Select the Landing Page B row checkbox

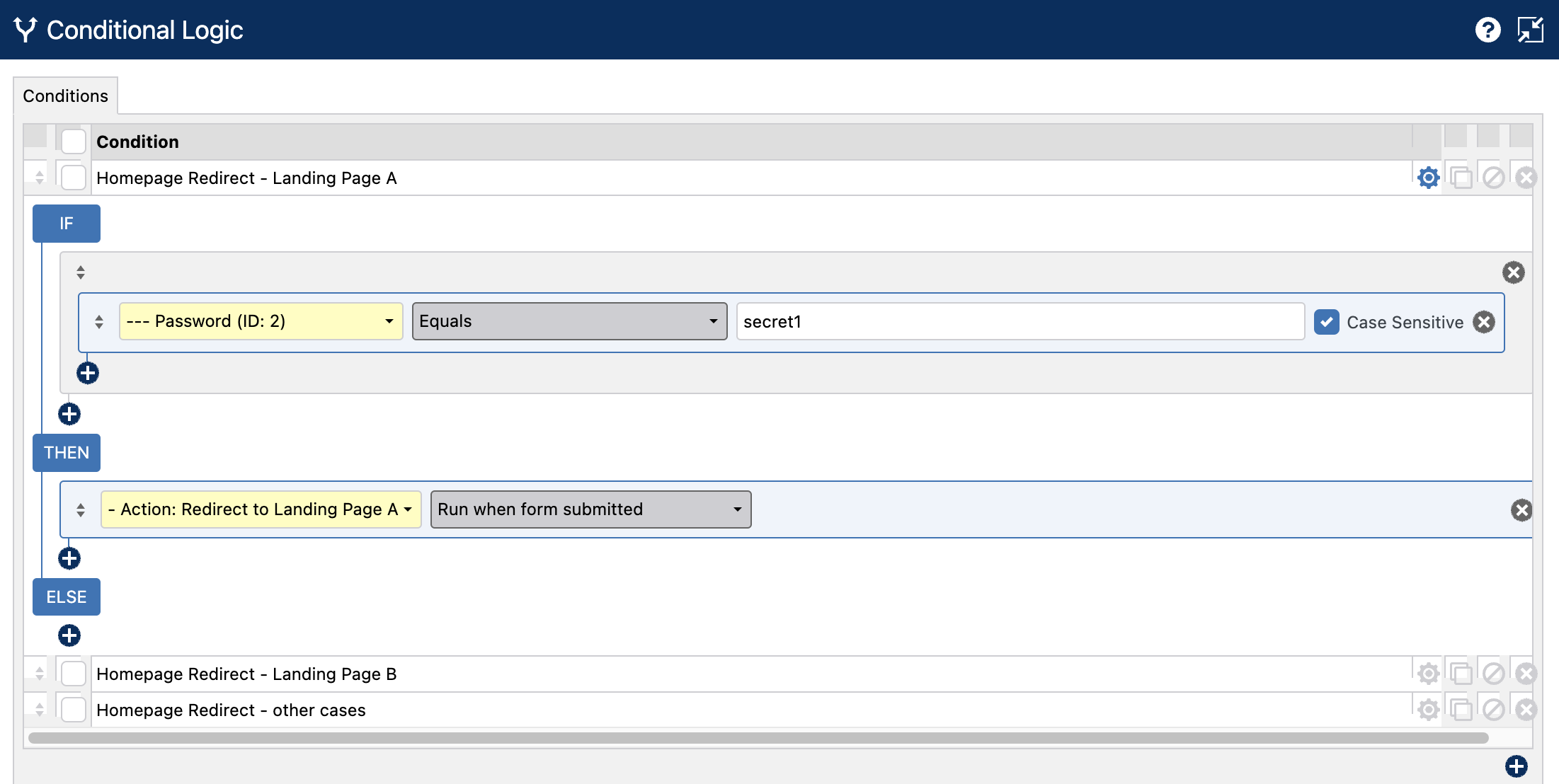[74, 674]
